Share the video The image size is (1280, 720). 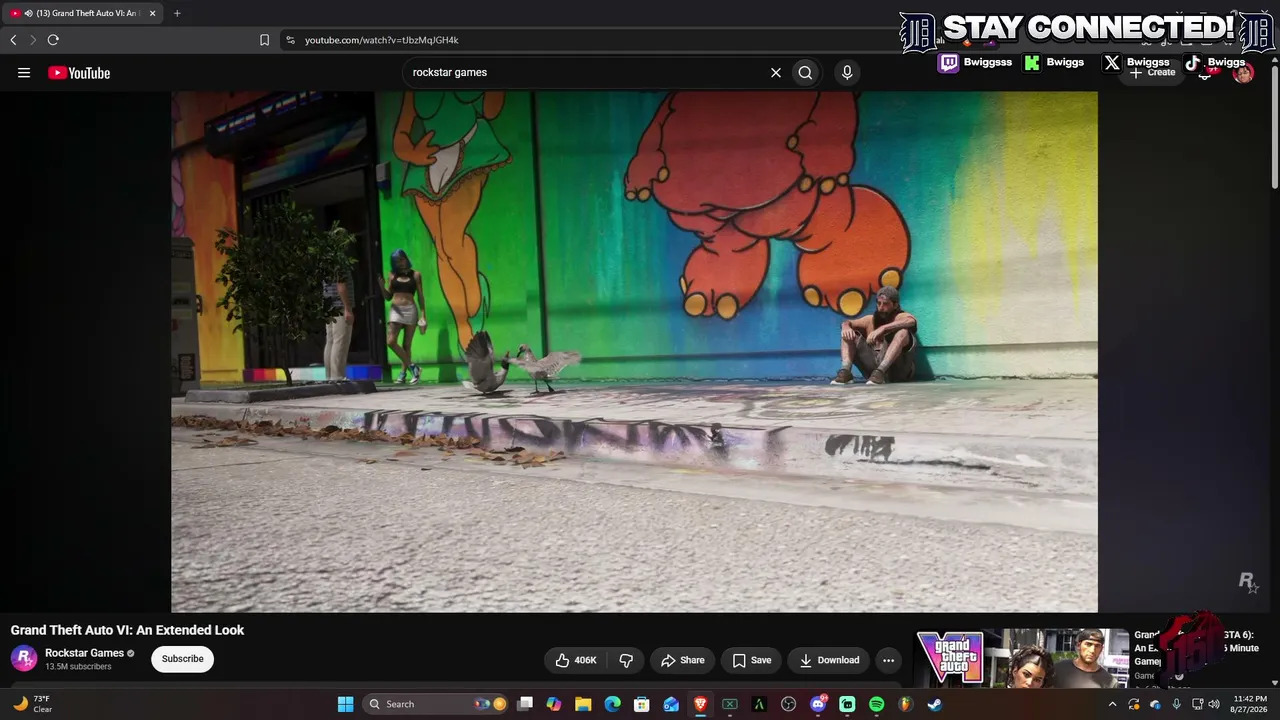pos(682,660)
